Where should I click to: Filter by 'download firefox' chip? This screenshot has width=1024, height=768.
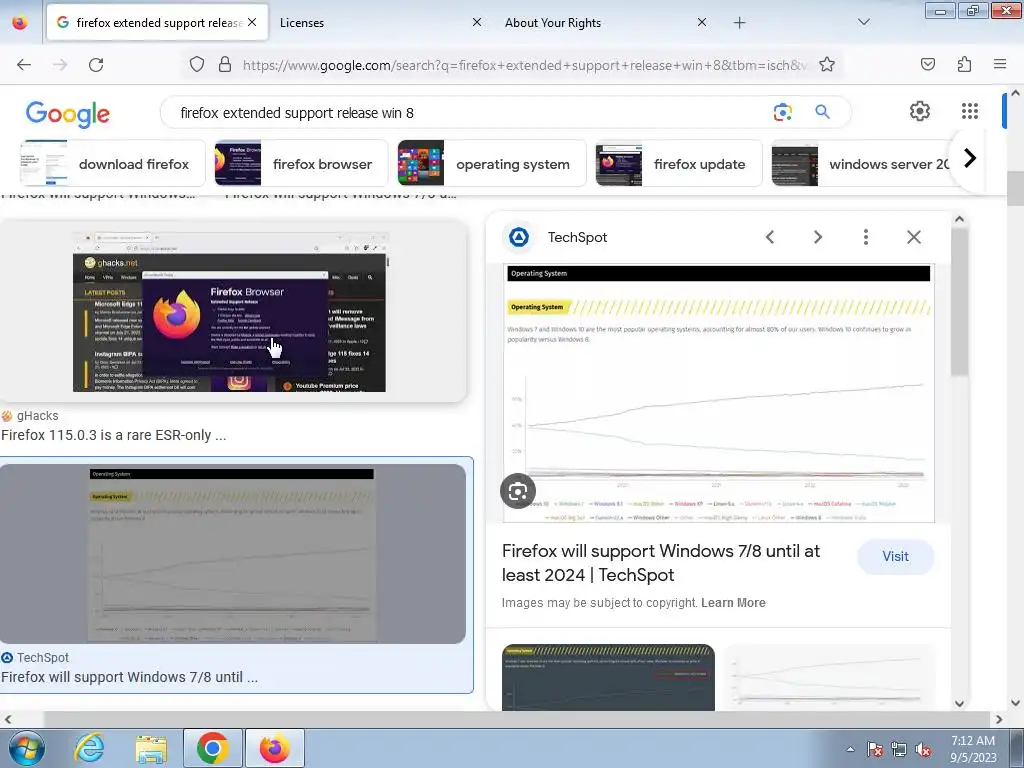(112, 163)
